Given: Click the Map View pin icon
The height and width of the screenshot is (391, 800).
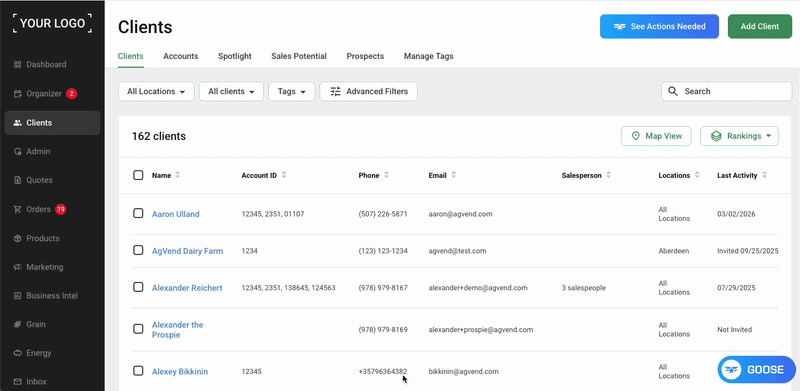Looking at the screenshot, I should click(x=636, y=136).
